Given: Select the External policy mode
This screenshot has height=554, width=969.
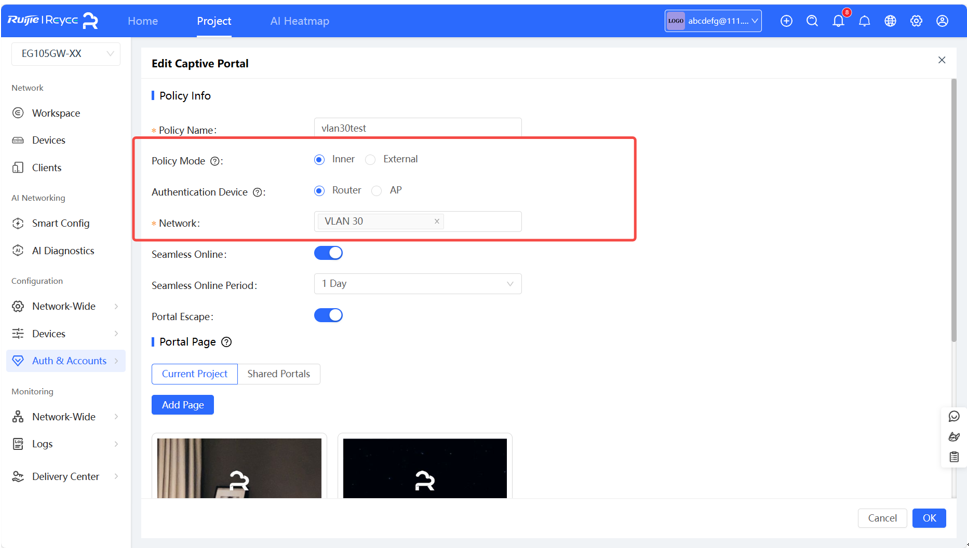Looking at the screenshot, I should (370, 160).
